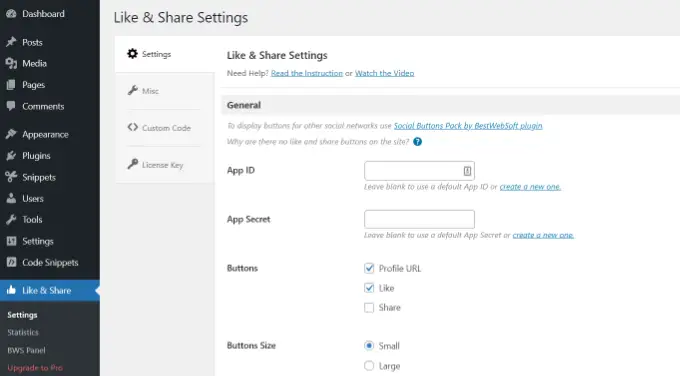The image size is (680, 376).
Task: Click the WordPress Settings sliders icon
Action: [11, 241]
